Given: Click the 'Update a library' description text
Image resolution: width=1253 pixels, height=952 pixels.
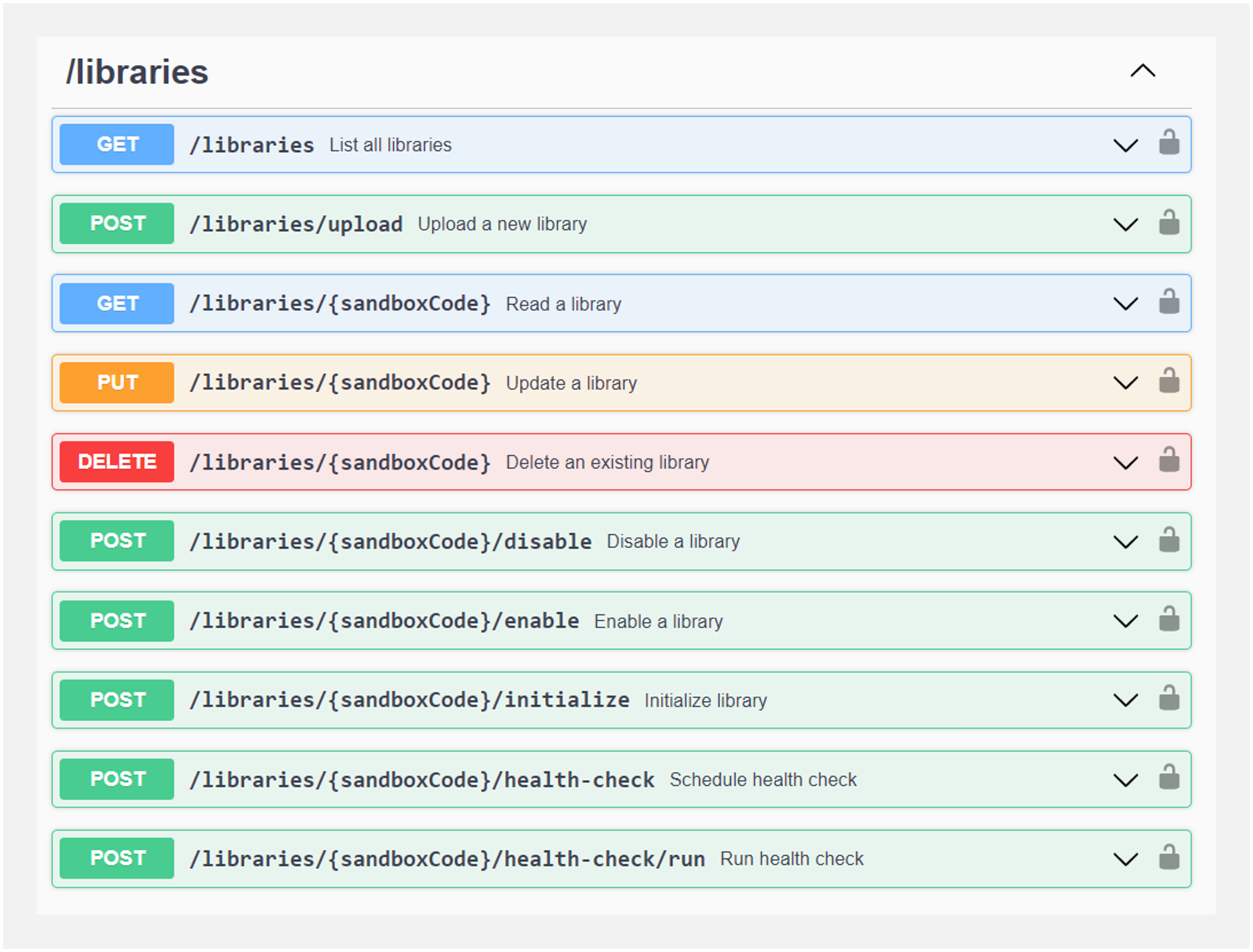Looking at the screenshot, I should click(x=571, y=384).
